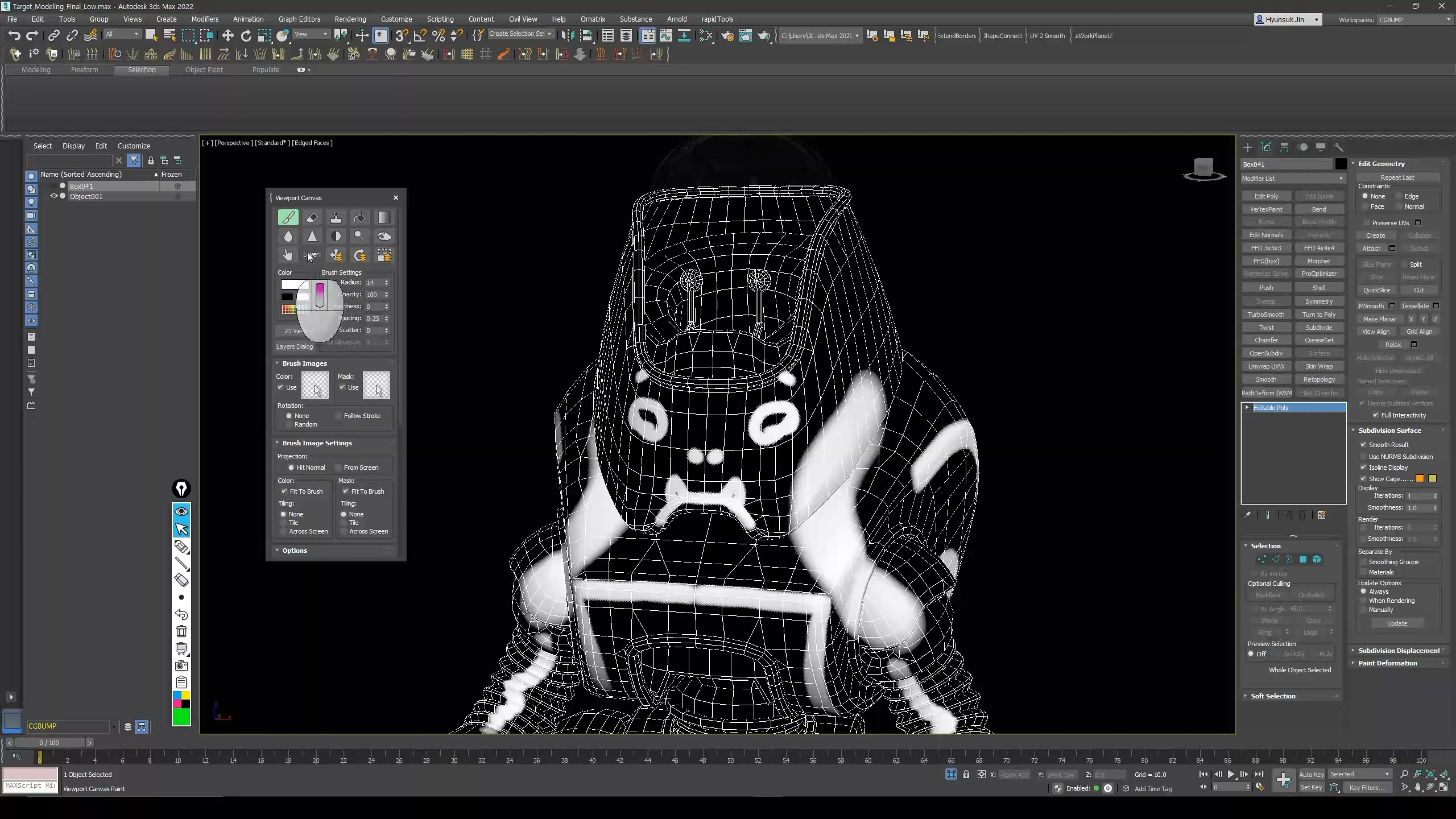The image size is (1456, 819).
Task: Switch to the Freeform ribbon tab
Action: pyautogui.click(x=84, y=70)
